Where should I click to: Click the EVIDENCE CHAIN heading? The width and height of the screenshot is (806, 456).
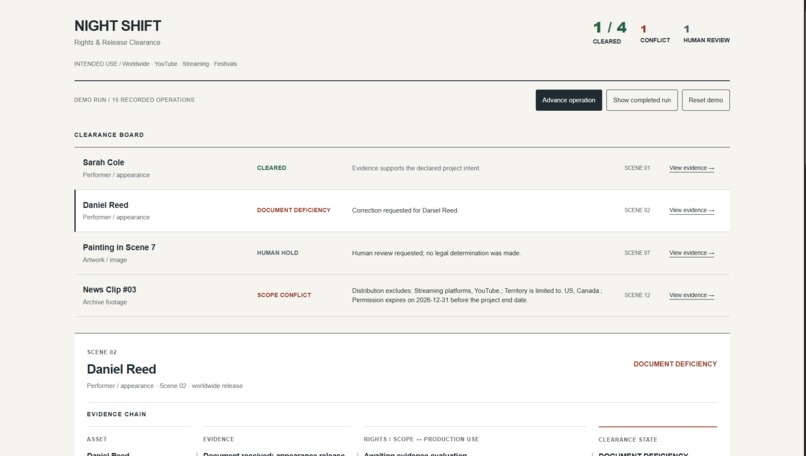pyautogui.click(x=117, y=414)
